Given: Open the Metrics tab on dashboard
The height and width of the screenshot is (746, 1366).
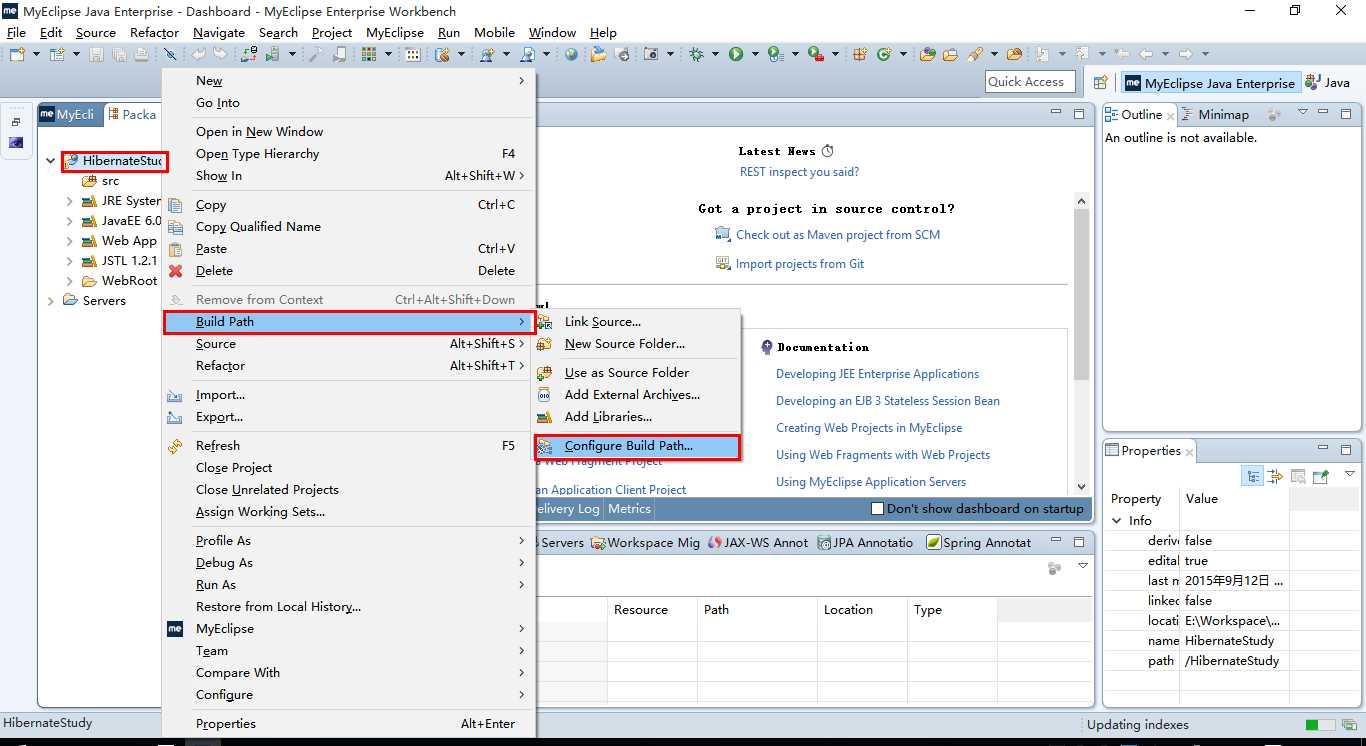Looking at the screenshot, I should point(629,509).
